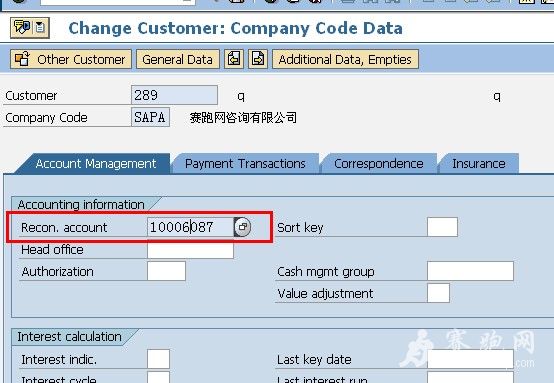Click the Customer number field 289
Screen dimensions: 554x383
click(x=174, y=95)
